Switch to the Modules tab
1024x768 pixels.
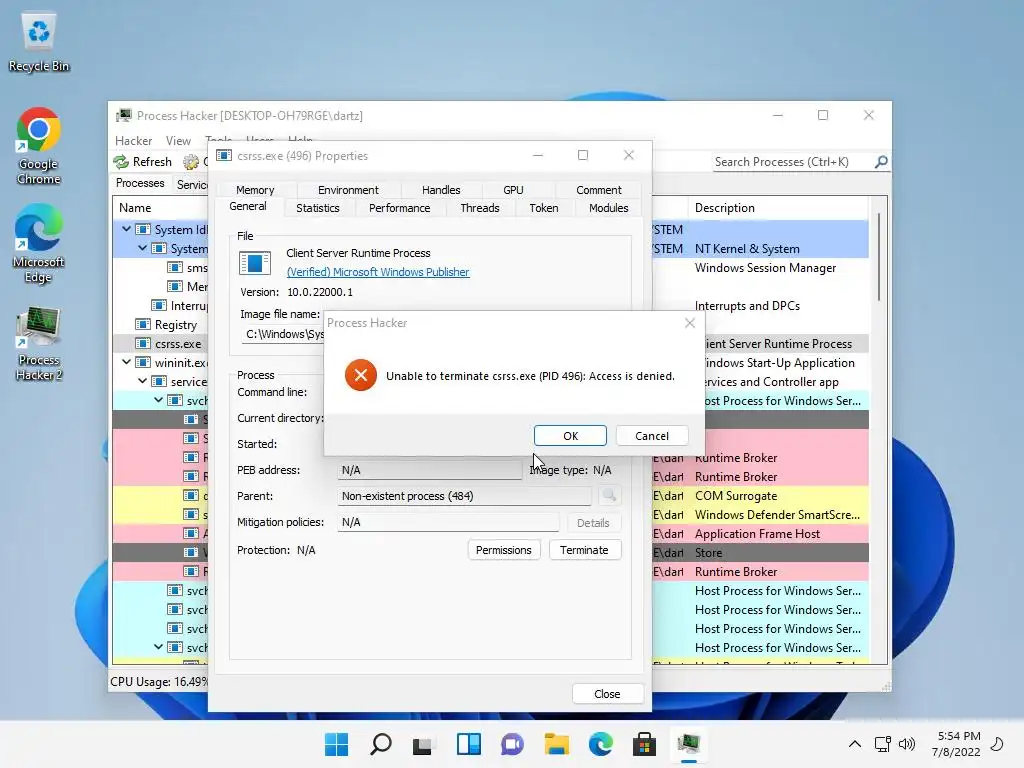pos(608,208)
